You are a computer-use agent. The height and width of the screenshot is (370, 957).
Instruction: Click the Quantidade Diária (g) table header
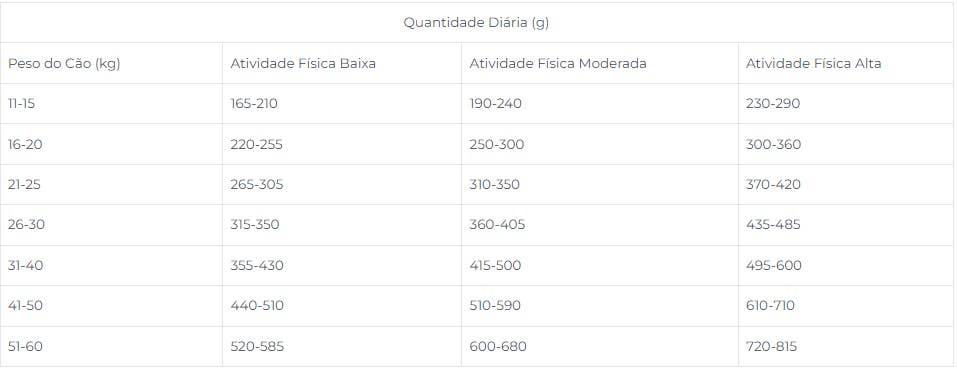[x=476, y=23]
